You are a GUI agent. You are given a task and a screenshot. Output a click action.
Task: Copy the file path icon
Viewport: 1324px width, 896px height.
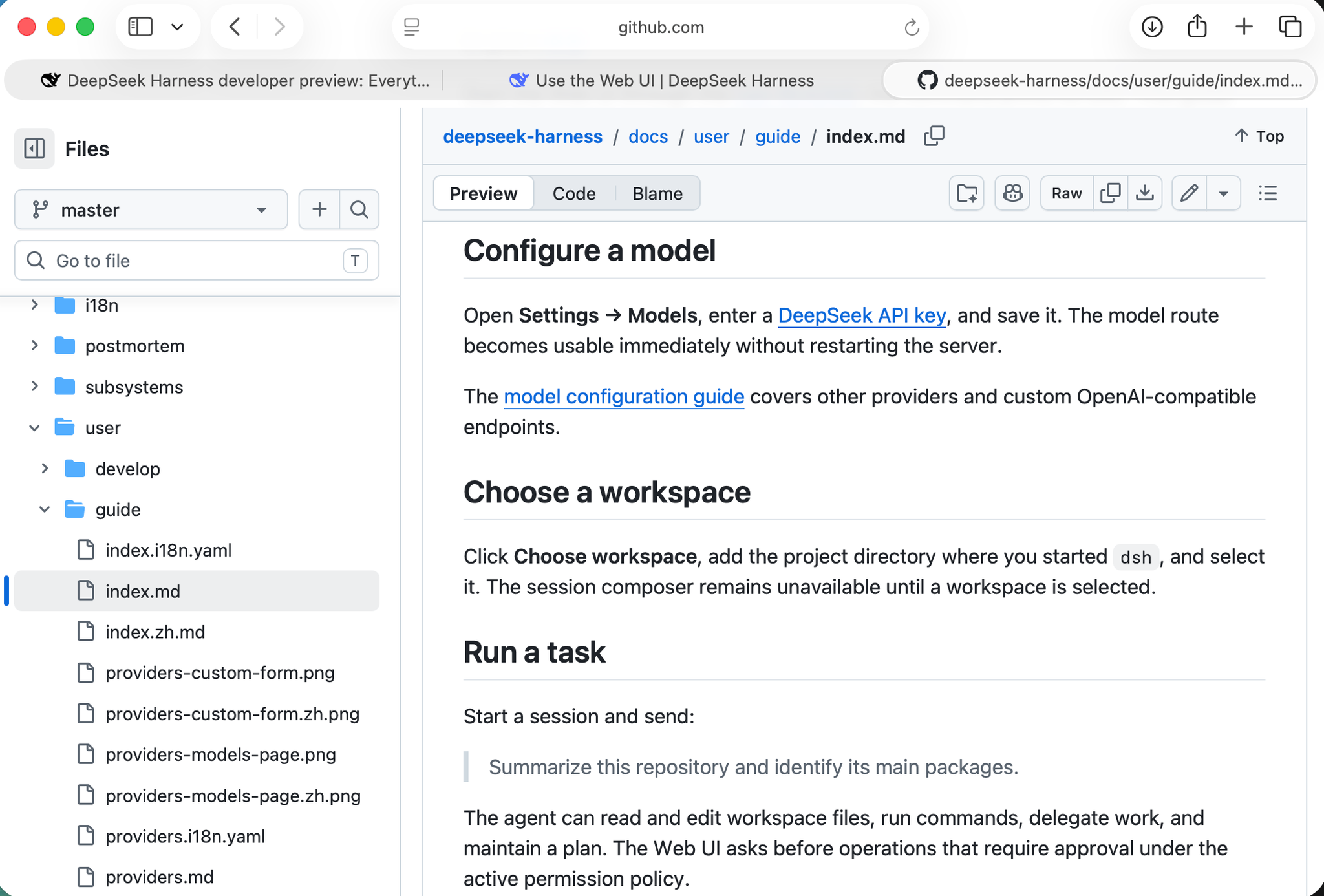pos(934,136)
